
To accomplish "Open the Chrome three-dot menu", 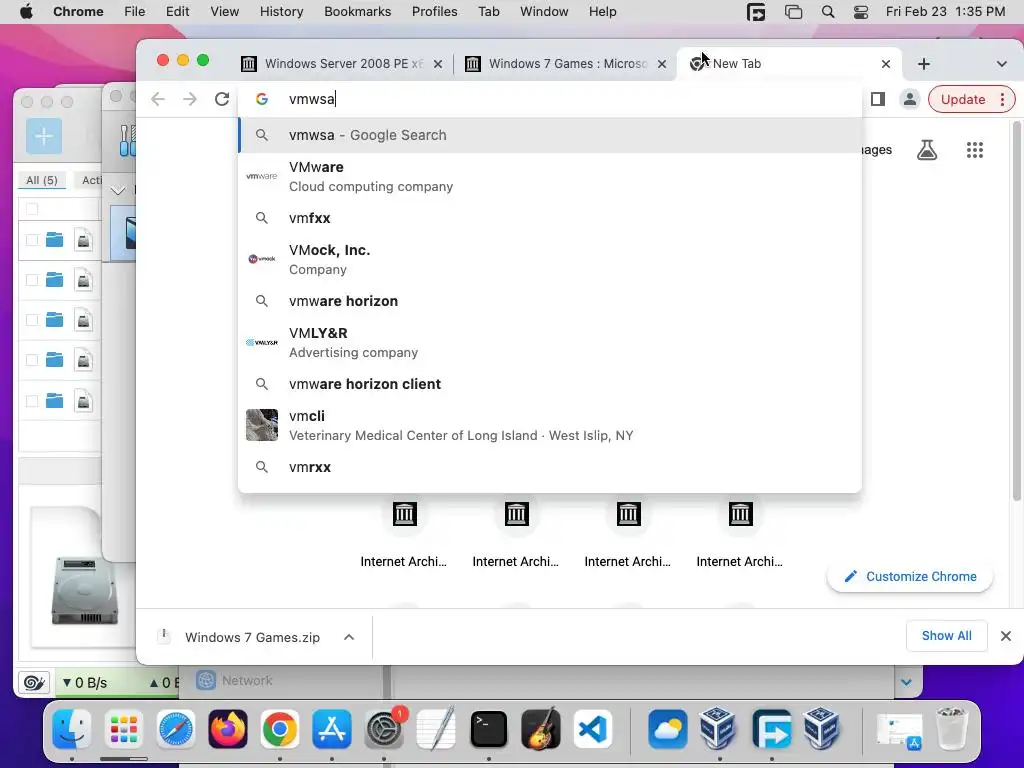I will 1002,99.
